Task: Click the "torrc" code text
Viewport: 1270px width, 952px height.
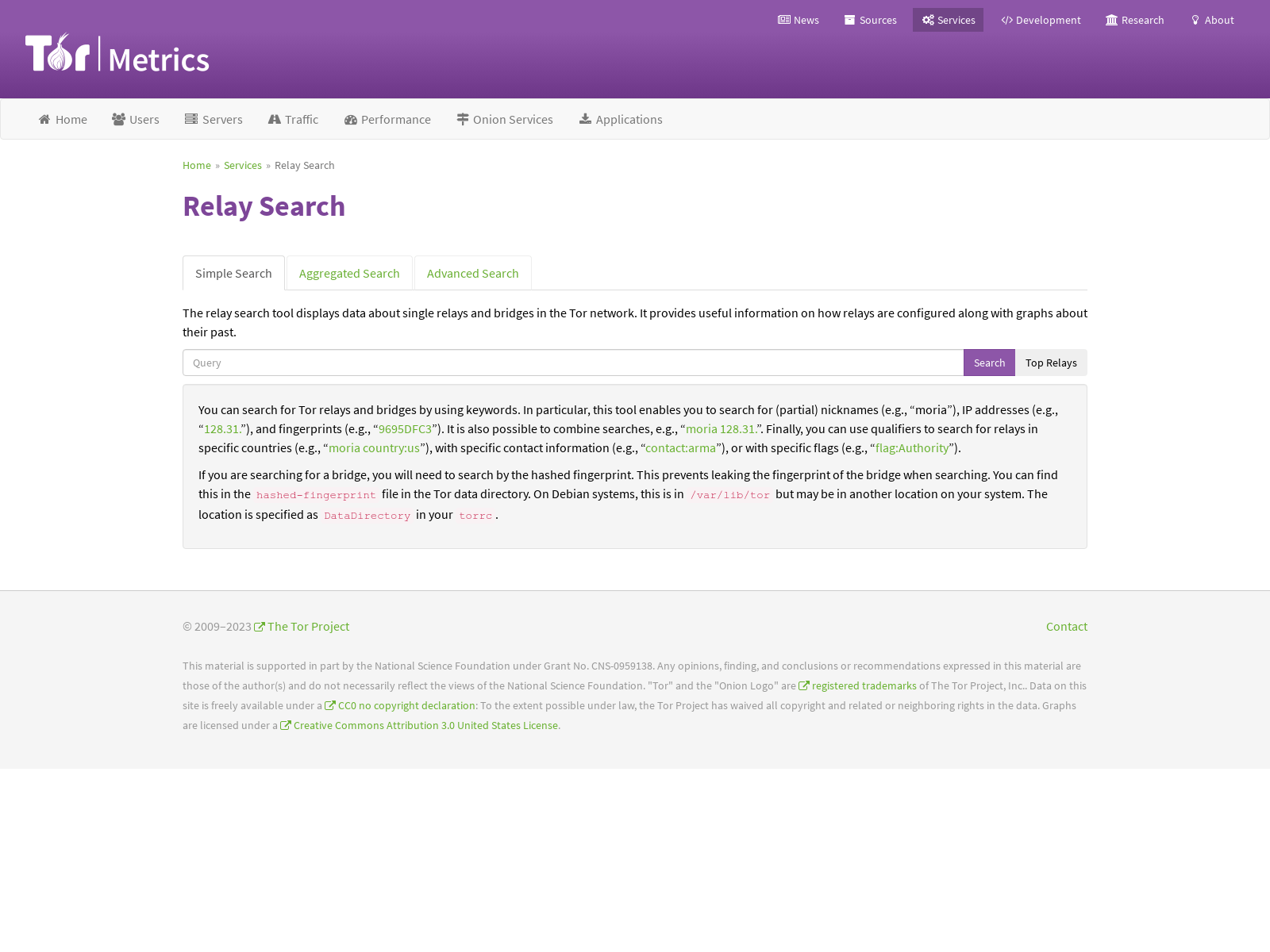Action: (x=475, y=516)
